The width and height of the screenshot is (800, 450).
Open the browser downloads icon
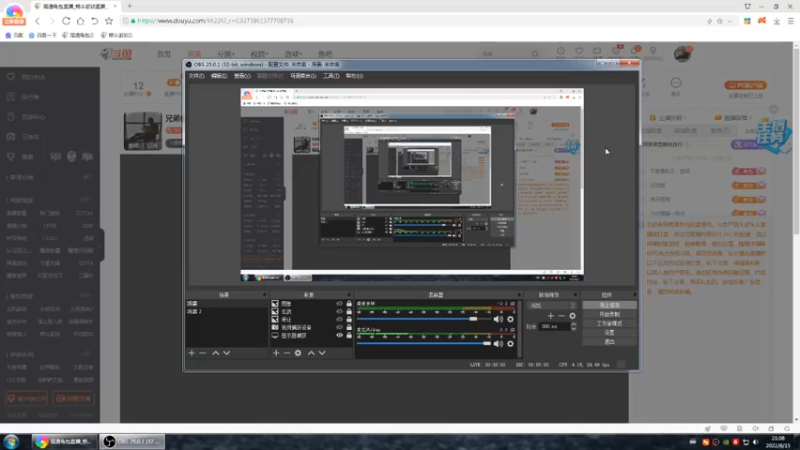click(777, 21)
